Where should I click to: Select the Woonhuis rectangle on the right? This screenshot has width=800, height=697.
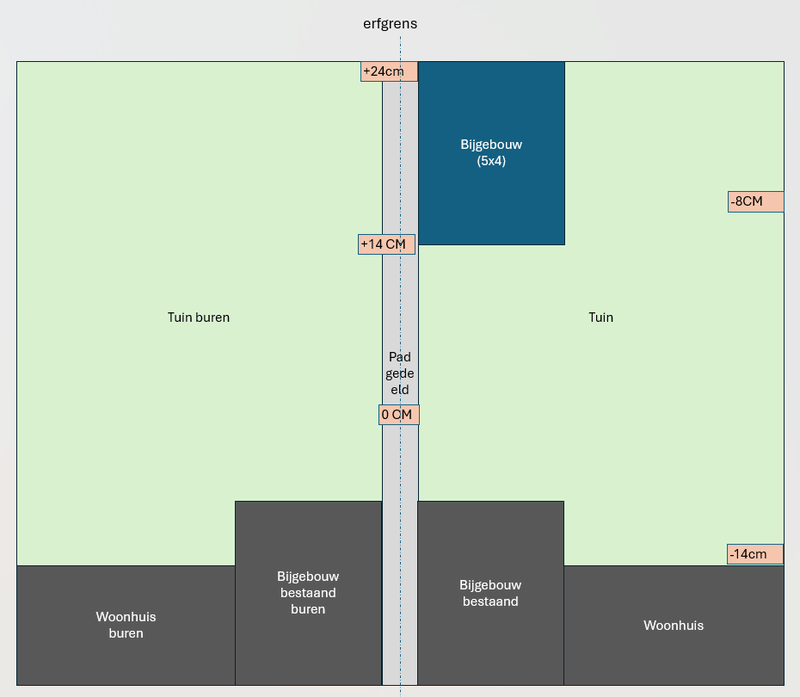tap(673, 625)
